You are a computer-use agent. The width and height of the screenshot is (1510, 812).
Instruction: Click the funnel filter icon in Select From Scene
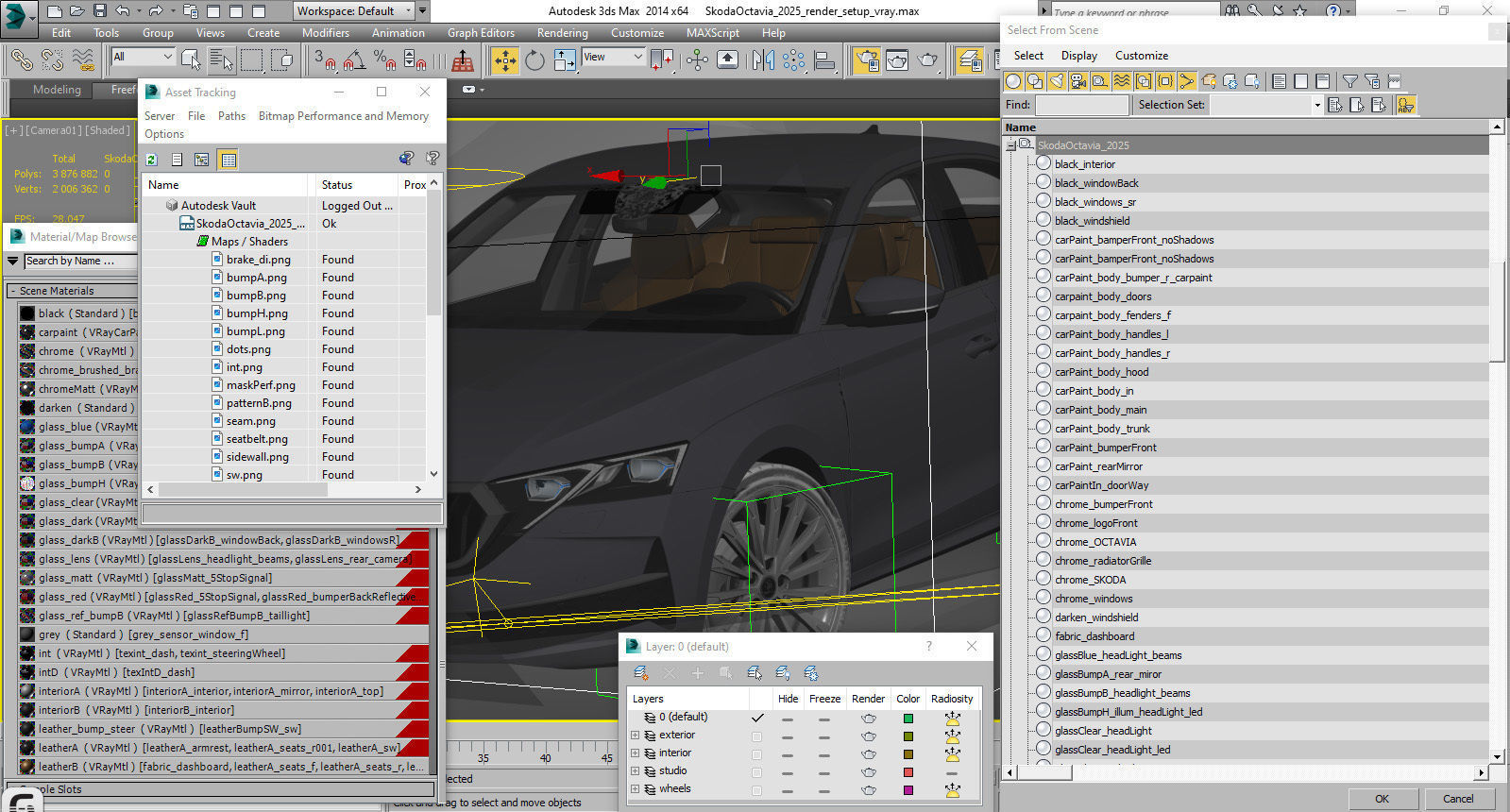1350,81
